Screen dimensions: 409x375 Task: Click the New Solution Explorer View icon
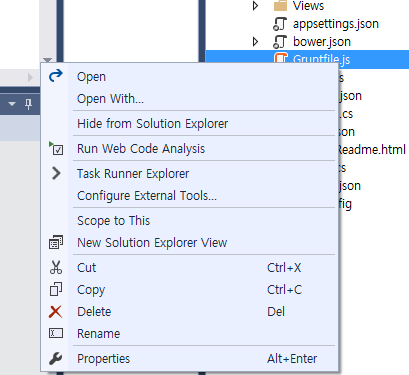(x=56, y=242)
